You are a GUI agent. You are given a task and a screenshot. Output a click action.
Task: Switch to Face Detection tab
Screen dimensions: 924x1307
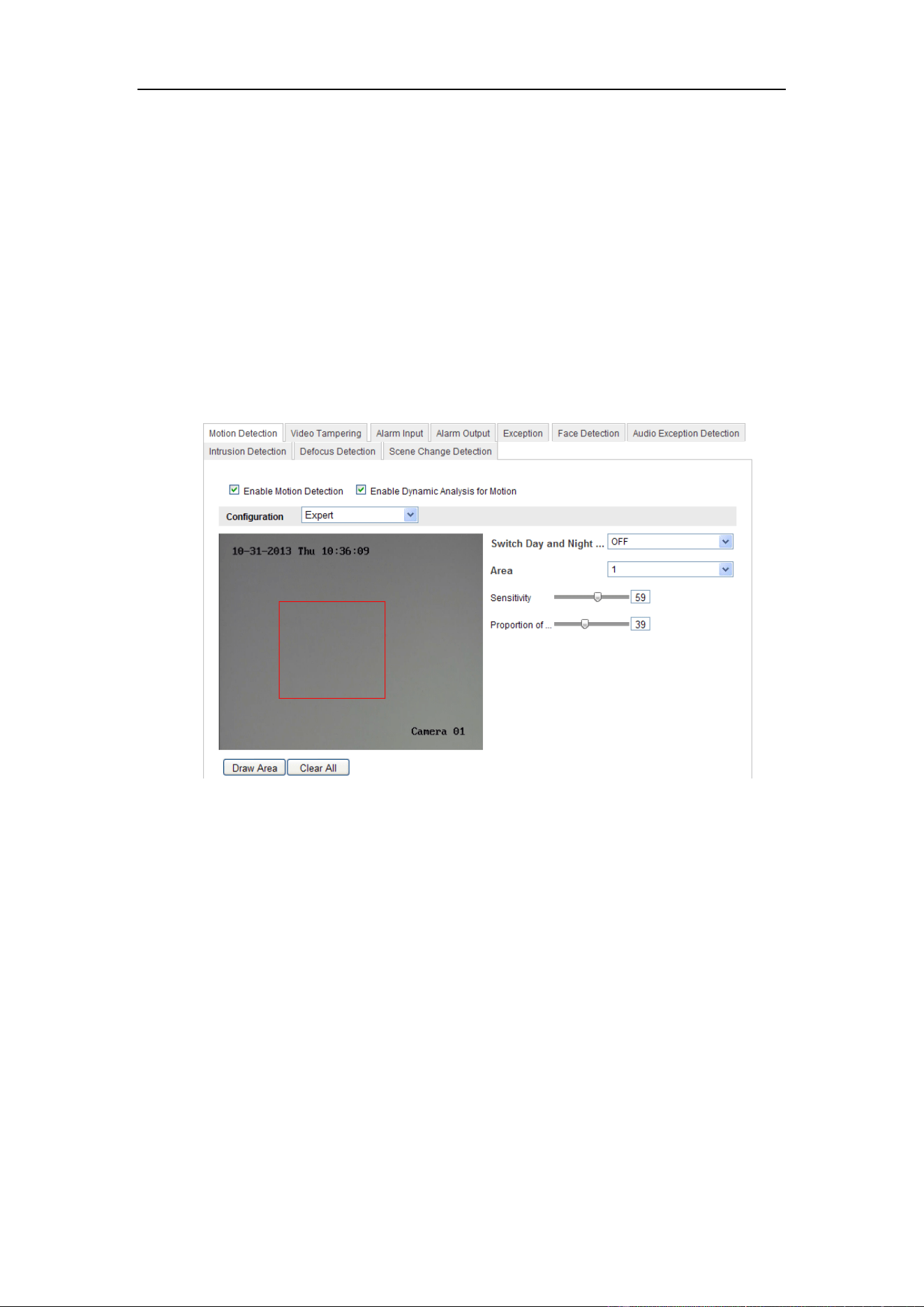click(588, 433)
